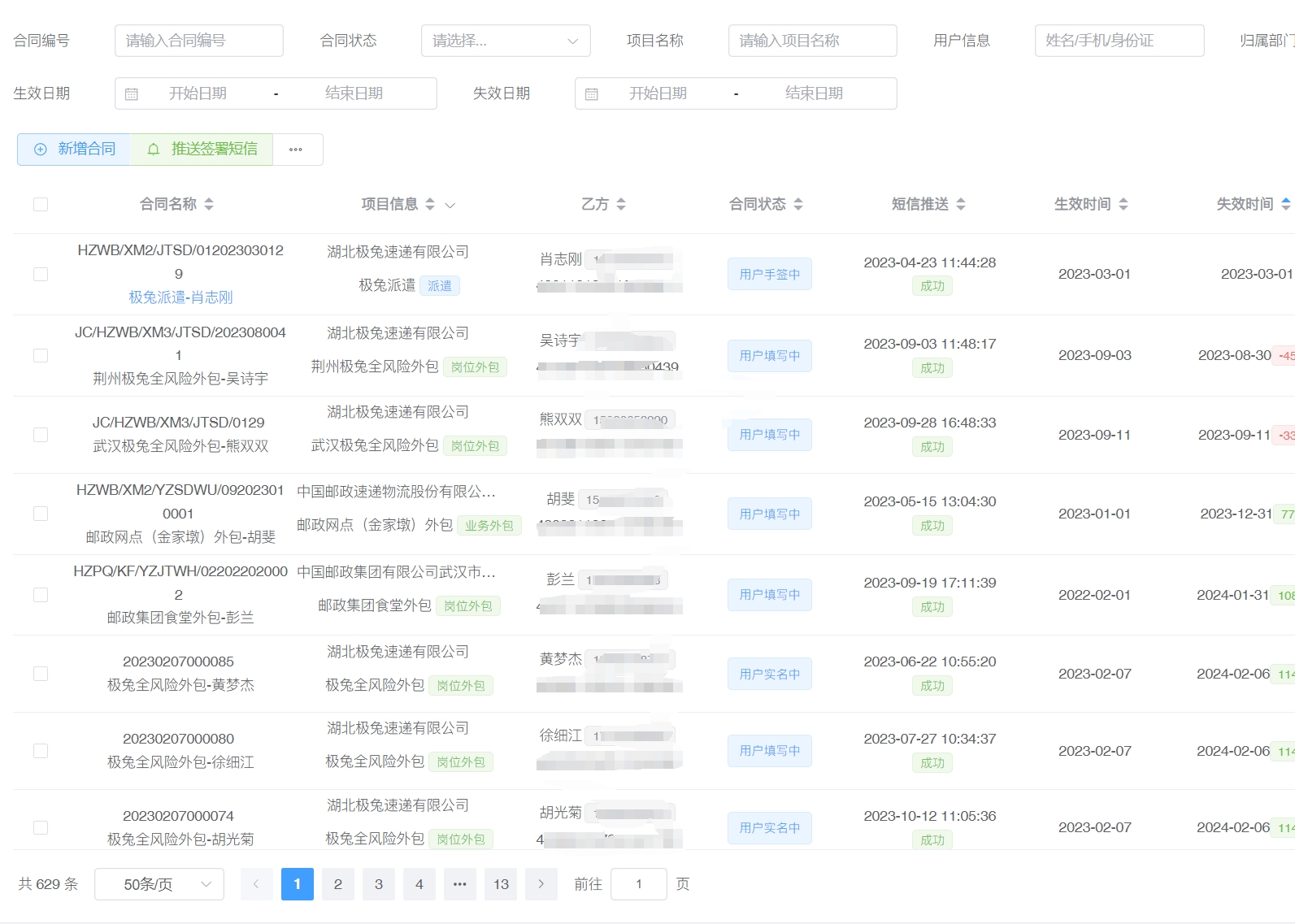Check the row for 极兔派遣-肖志刚

[x=41, y=275]
